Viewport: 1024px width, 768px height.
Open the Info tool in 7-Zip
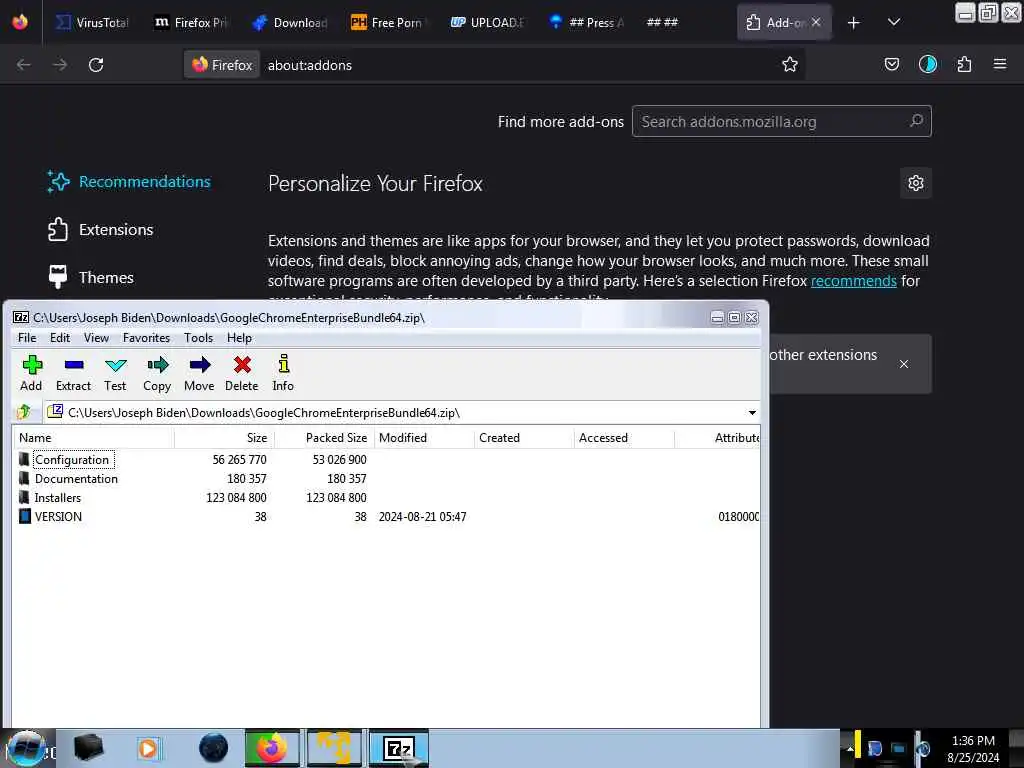tap(283, 373)
